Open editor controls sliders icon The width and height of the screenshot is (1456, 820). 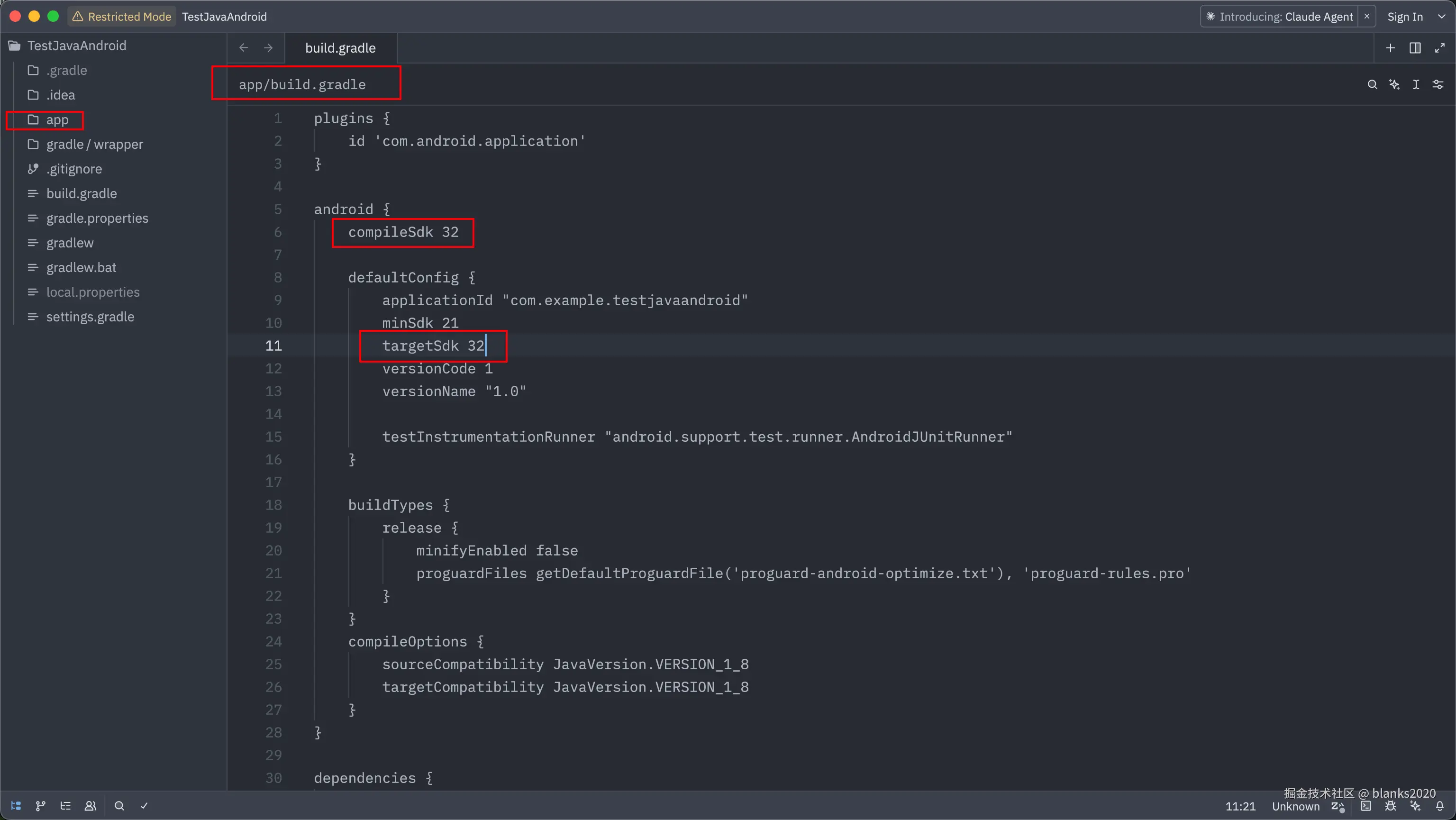[x=1438, y=85]
